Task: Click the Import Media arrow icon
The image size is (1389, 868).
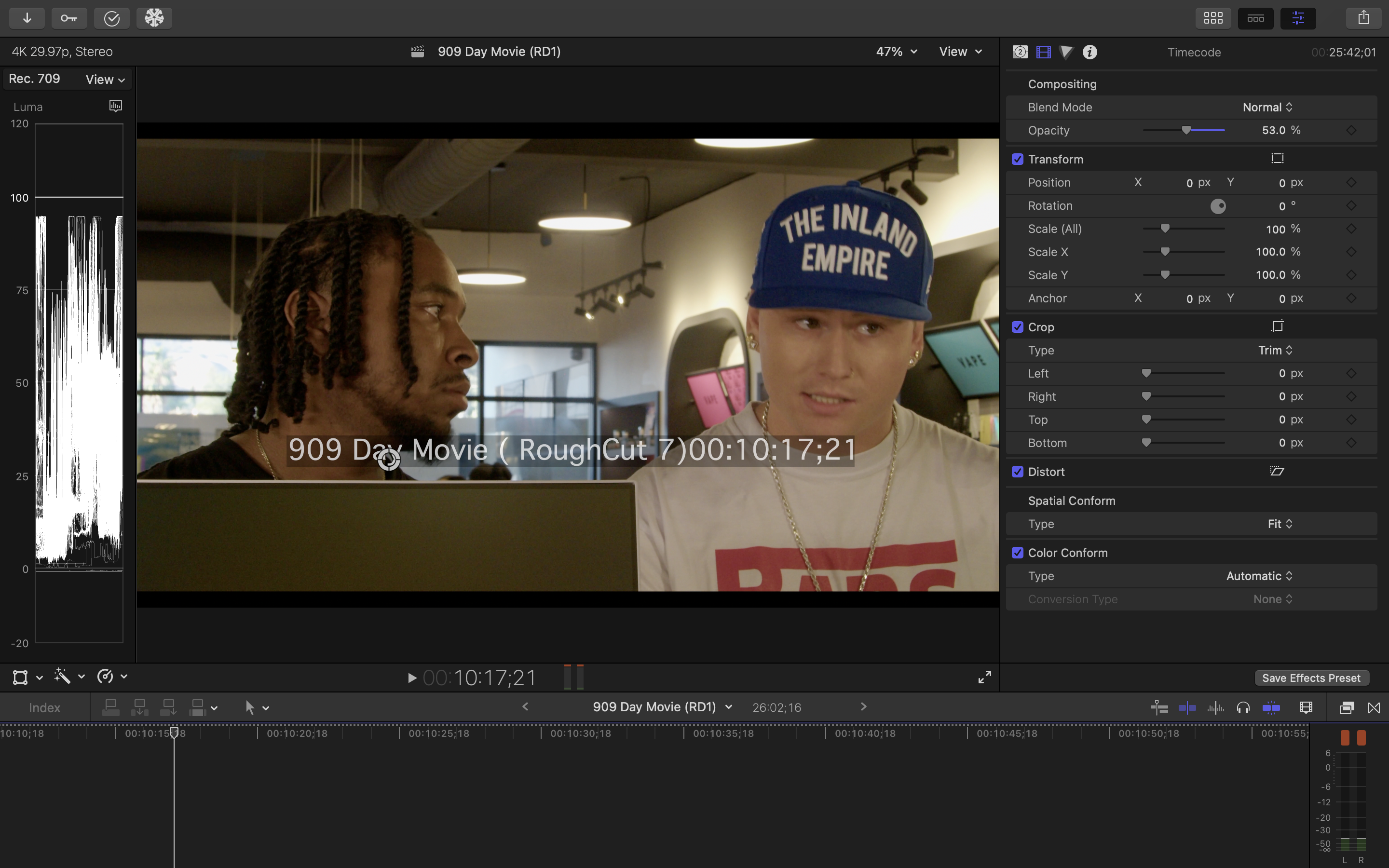Action: [x=27, y=18]
